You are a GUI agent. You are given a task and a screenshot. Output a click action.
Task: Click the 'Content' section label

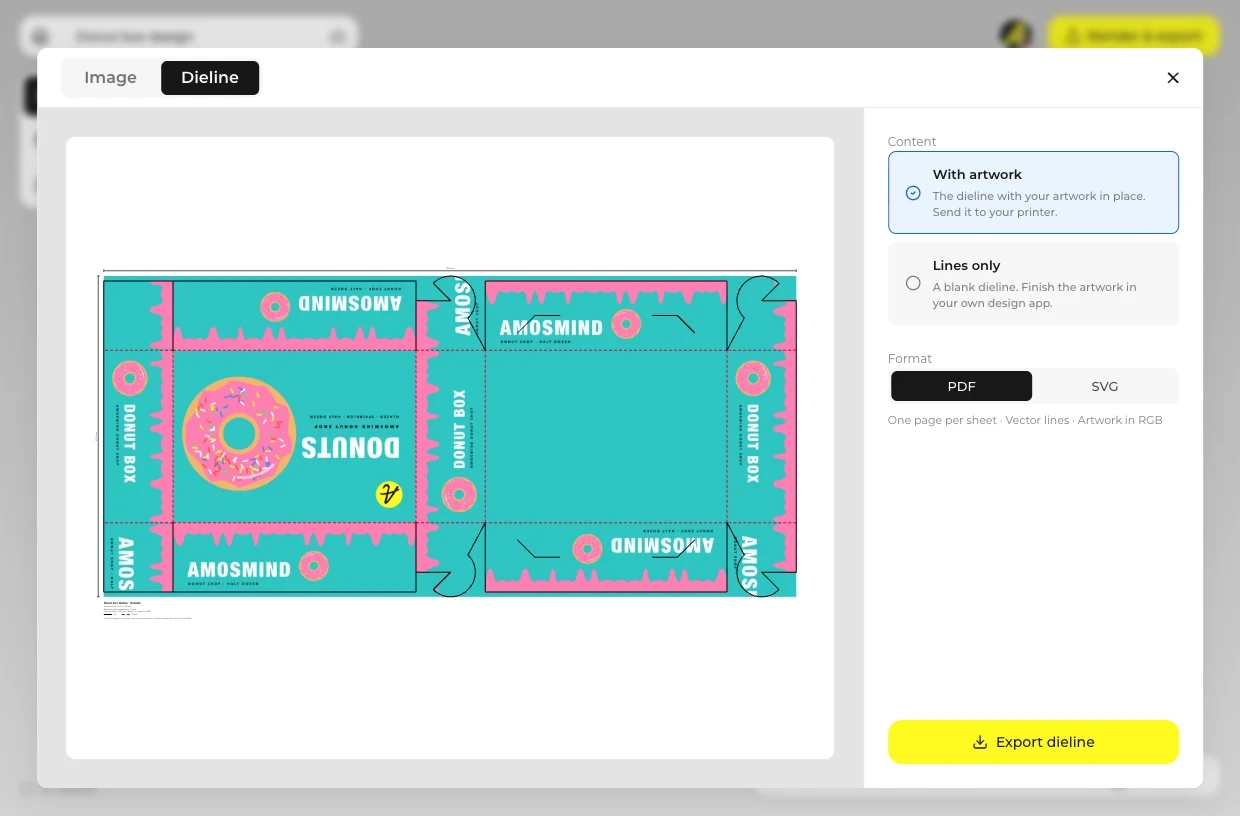912,142
